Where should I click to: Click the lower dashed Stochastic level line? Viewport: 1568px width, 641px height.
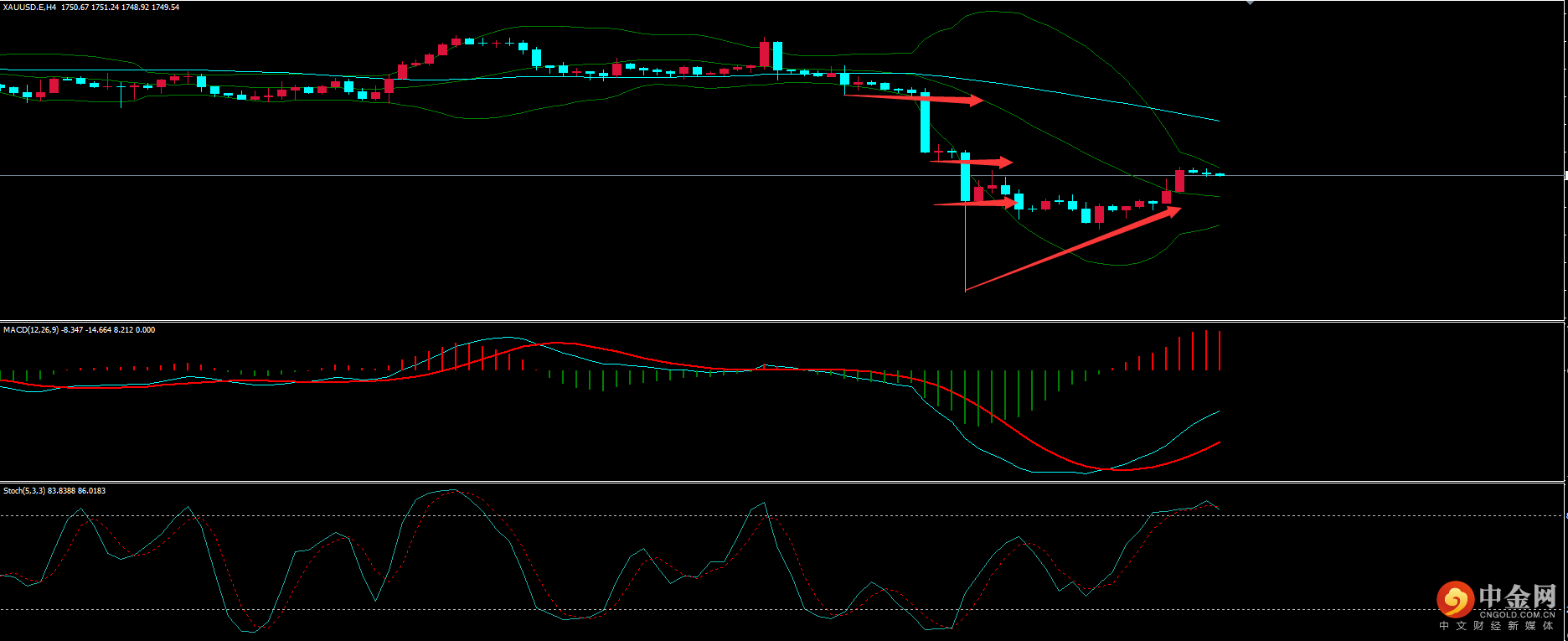click(x=781, y=609)
